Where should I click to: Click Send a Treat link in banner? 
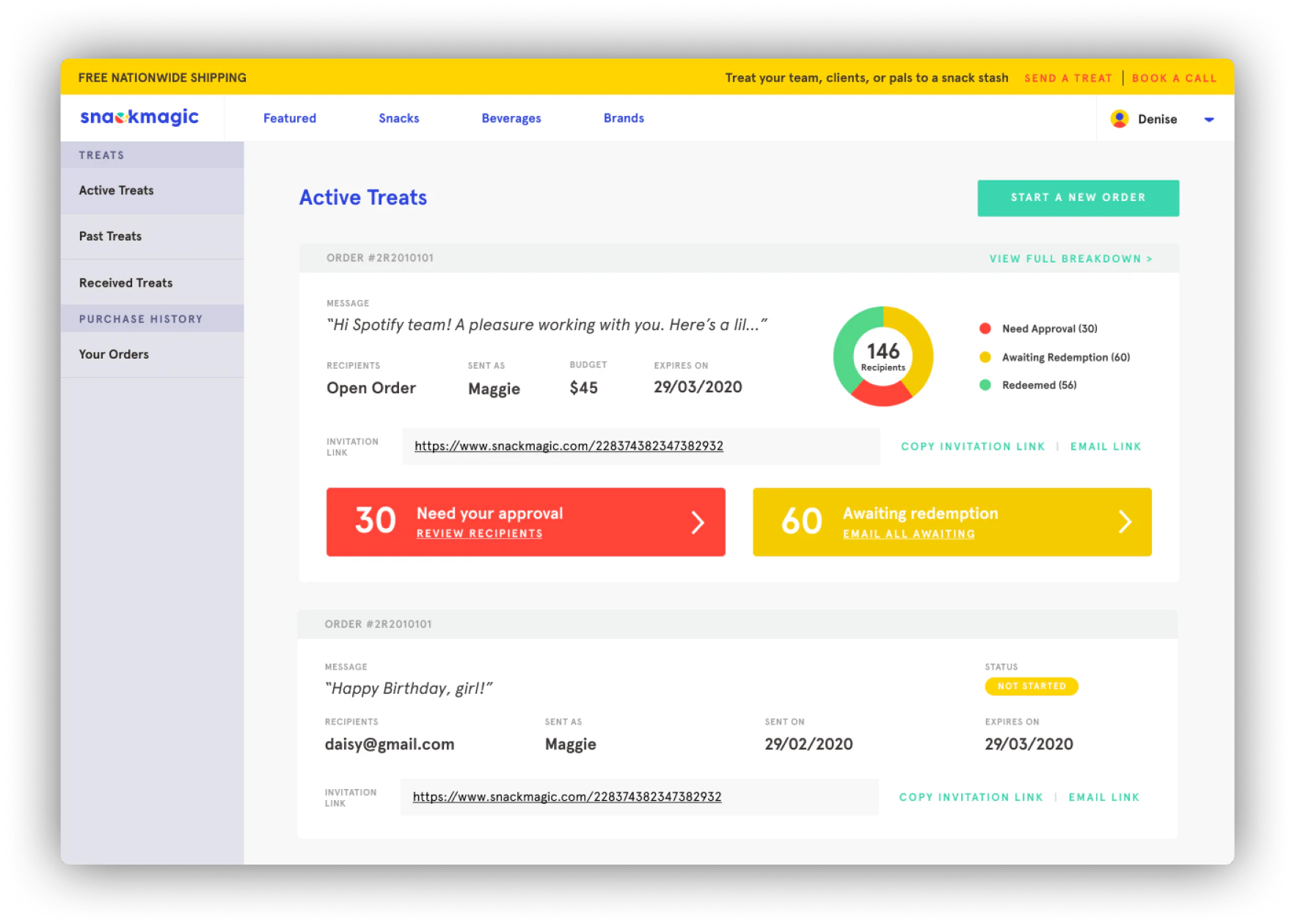point(1067,78)
